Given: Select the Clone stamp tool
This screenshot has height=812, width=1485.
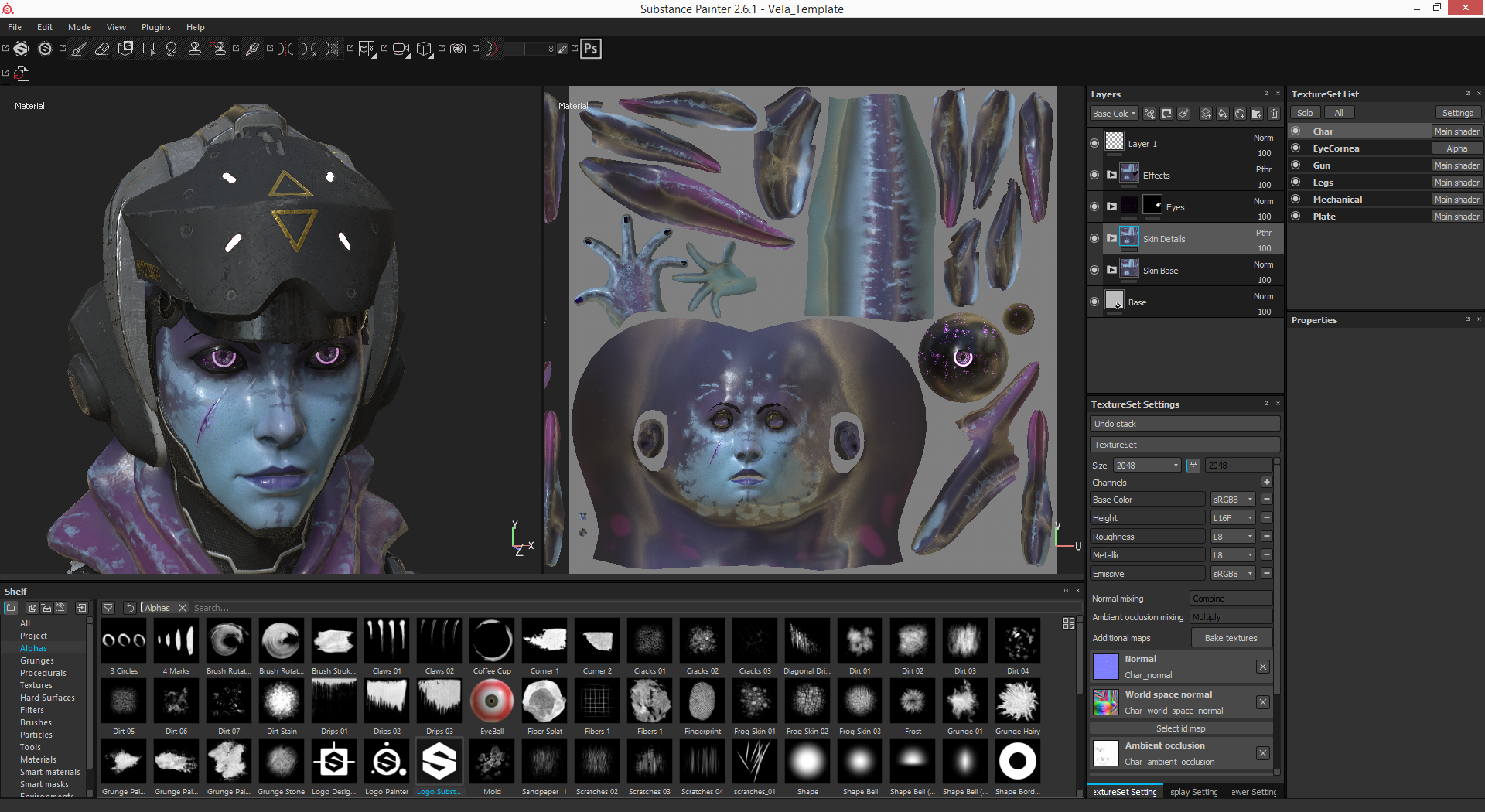Looking at the screenshot, I should pos(195,49).
